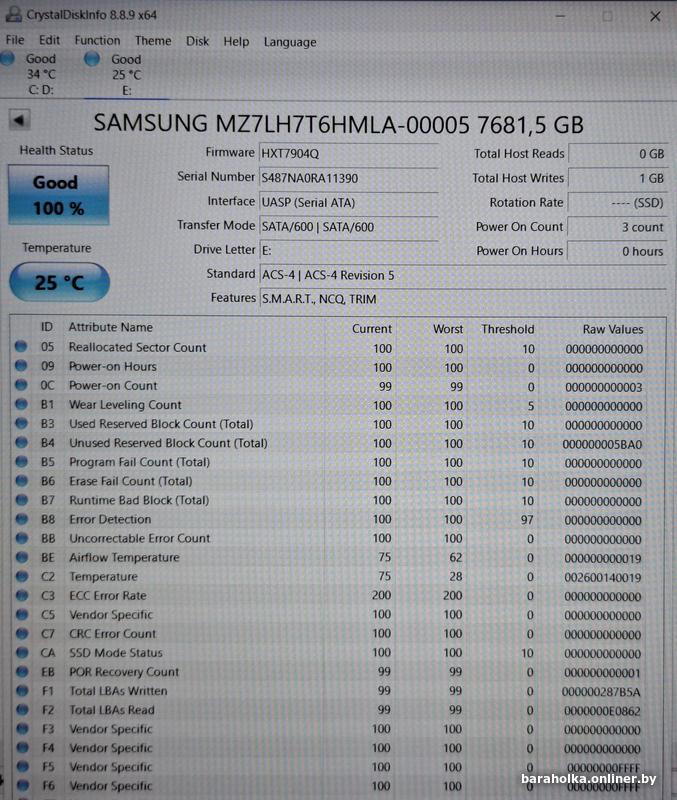The image size is (677, 800).
Task: Open the Disk menu
Action: coord(197,41)
